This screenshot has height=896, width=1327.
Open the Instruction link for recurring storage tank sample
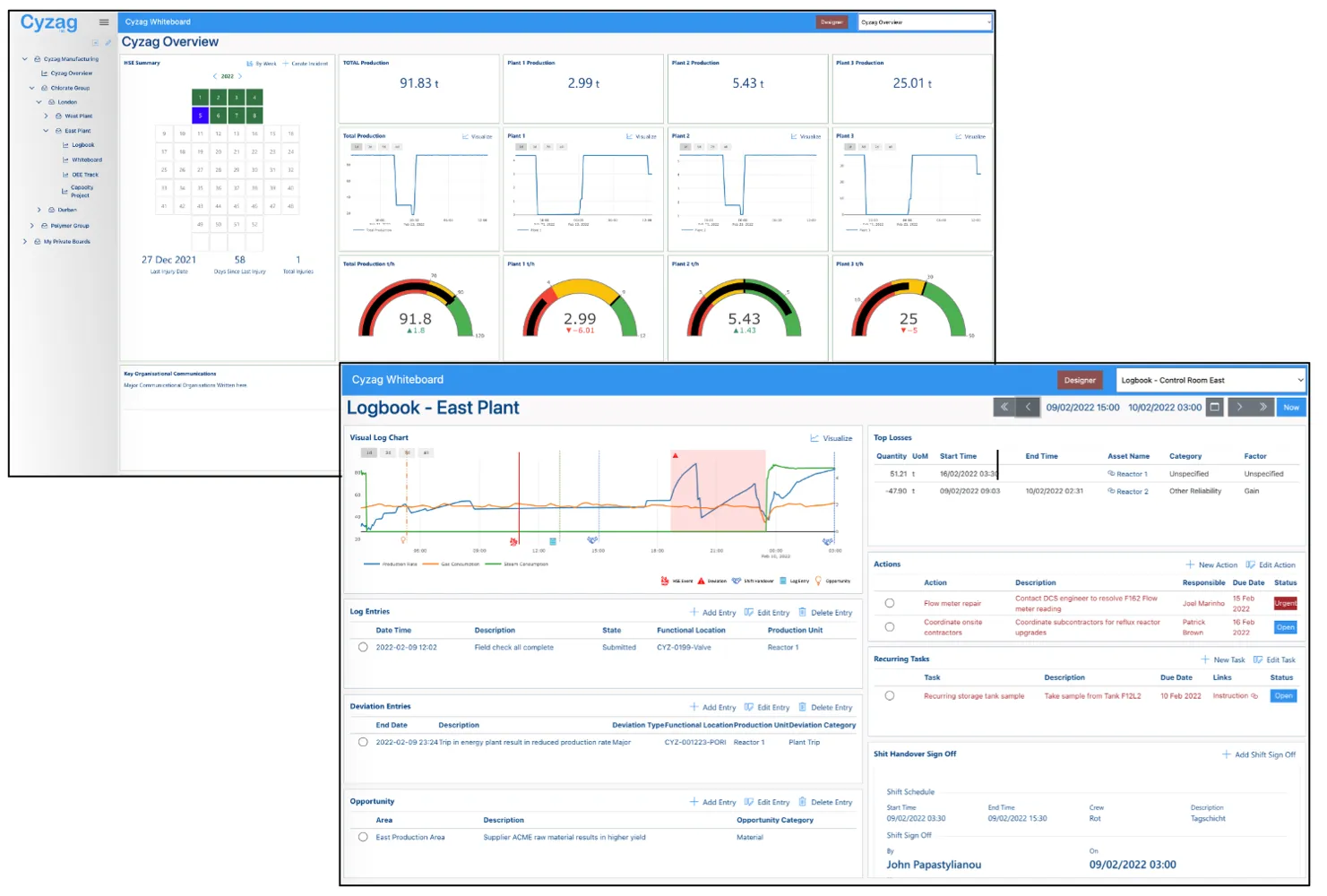(x=1236, y=696)
